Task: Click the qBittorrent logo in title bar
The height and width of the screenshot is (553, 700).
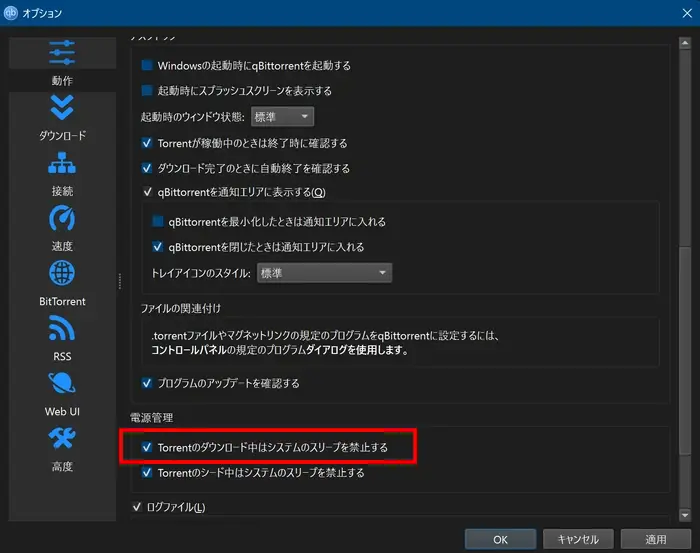Action: click(10, 13)
